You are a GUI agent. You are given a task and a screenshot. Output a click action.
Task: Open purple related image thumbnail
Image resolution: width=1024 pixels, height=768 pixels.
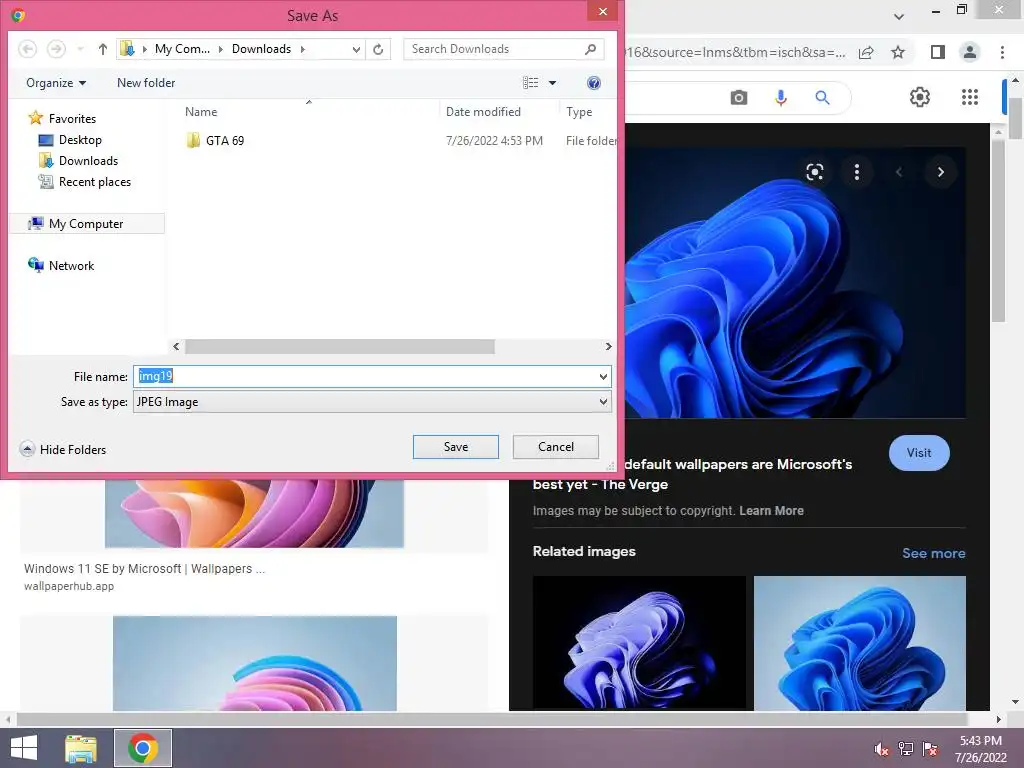639,643
